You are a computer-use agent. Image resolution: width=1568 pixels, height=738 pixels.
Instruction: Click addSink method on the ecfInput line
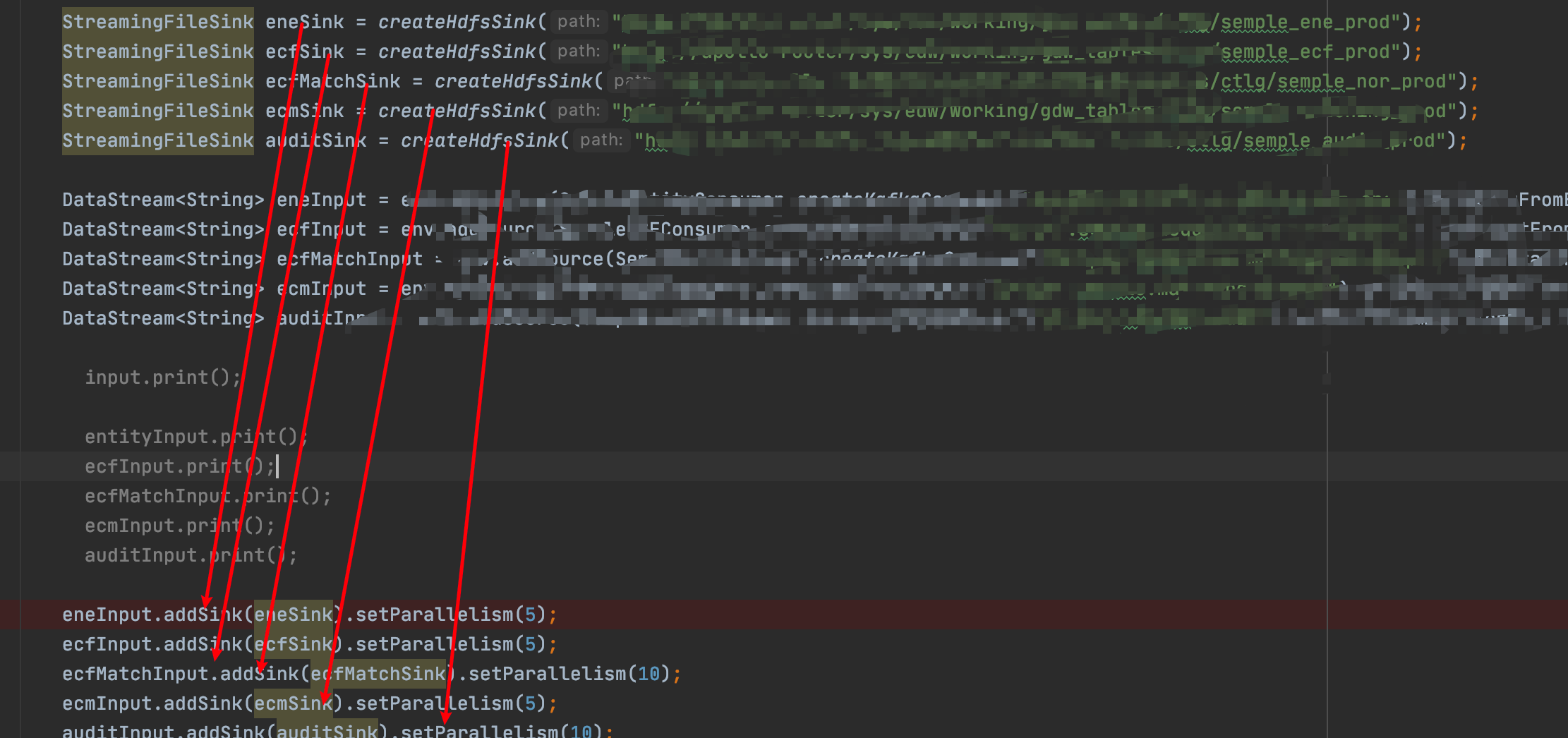(203, 644)
